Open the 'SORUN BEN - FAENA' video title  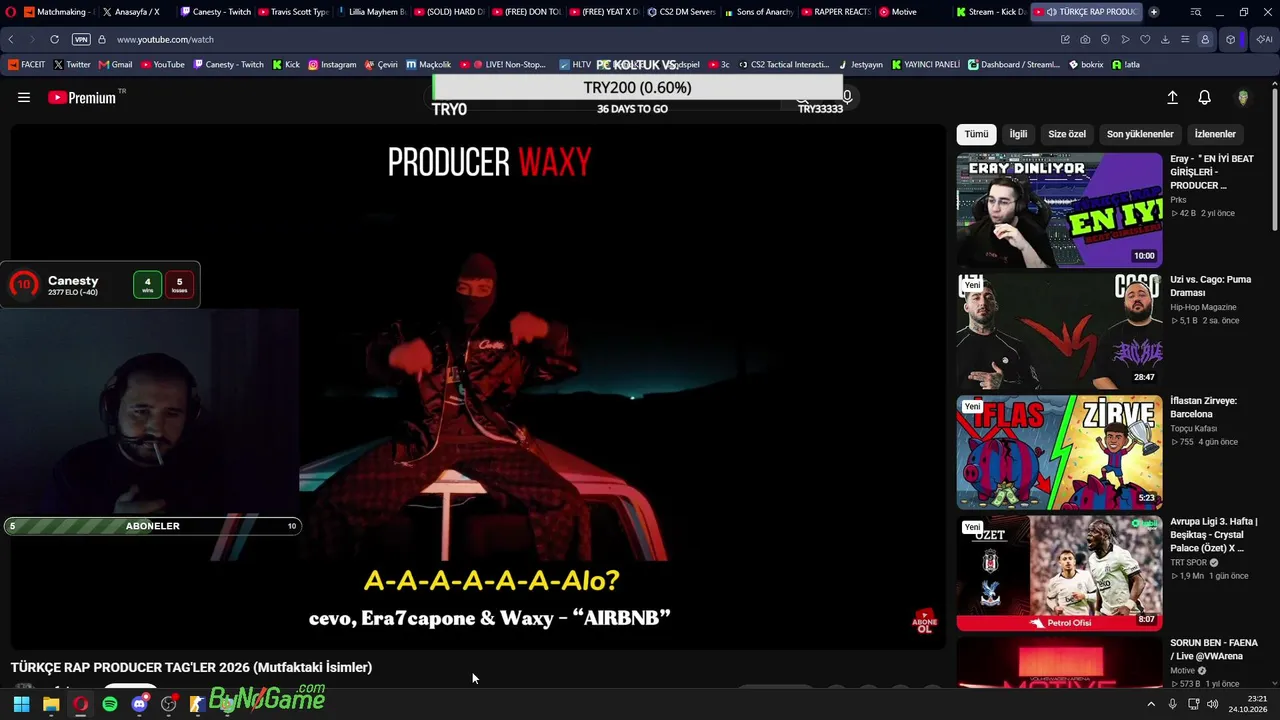[1213, 649]
